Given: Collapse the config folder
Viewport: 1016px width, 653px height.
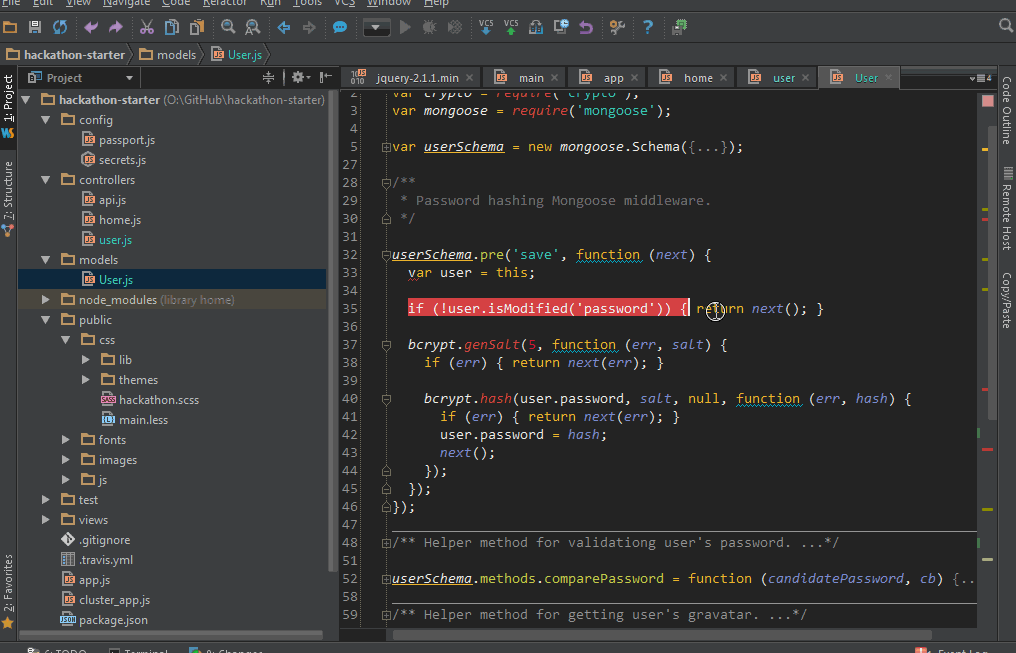Looking at the screenshot, I should [46, 120].
